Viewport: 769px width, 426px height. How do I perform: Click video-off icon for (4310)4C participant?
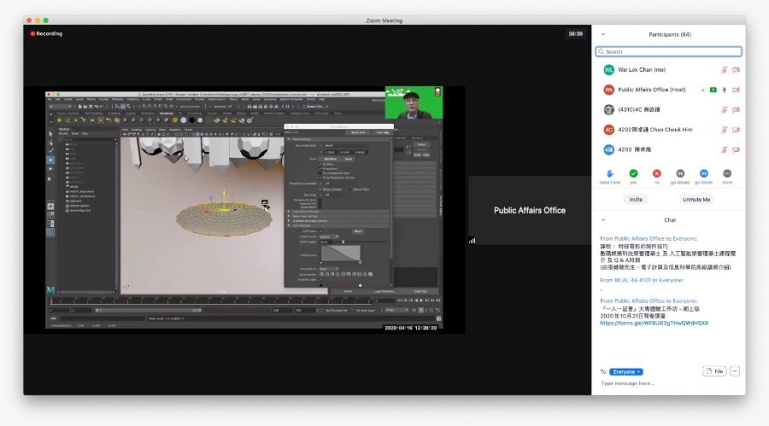[736, 110]
